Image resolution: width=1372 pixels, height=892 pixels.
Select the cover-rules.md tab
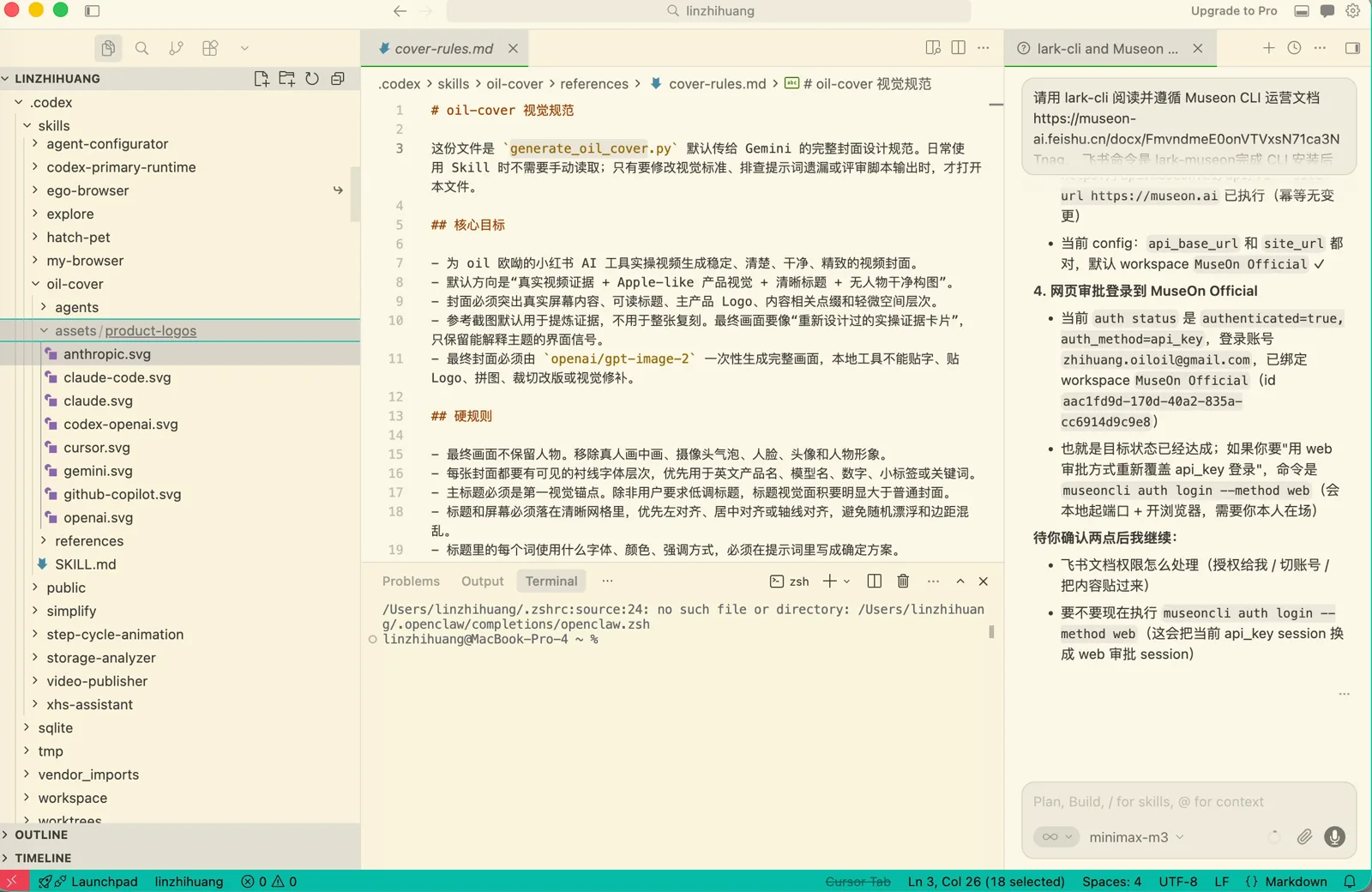[443, 49]
